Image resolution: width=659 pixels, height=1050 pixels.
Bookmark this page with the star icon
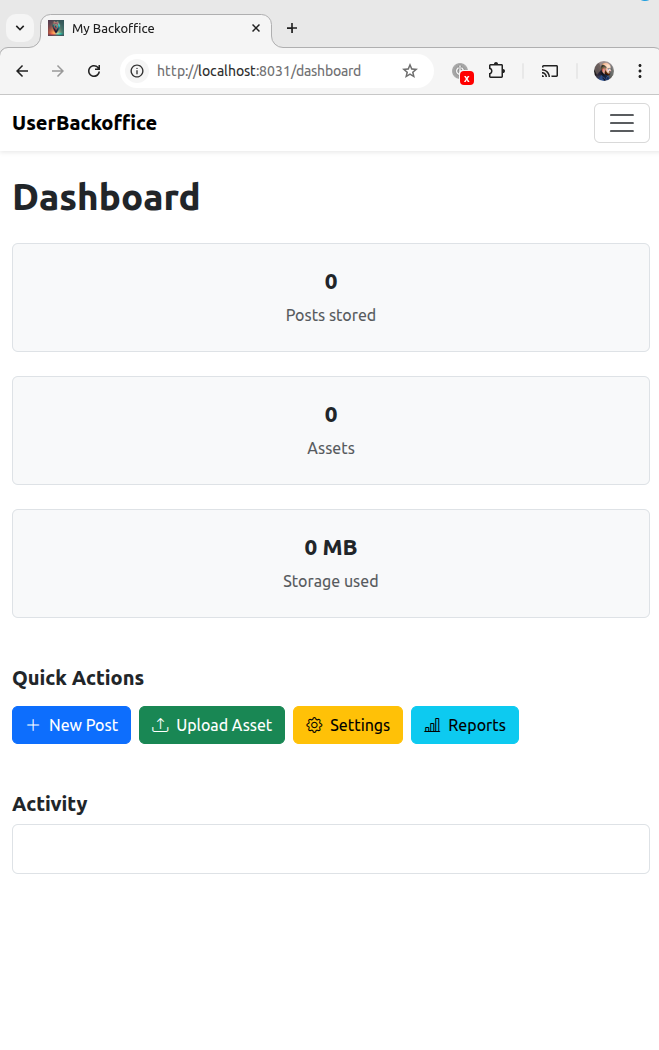(410, 71)
